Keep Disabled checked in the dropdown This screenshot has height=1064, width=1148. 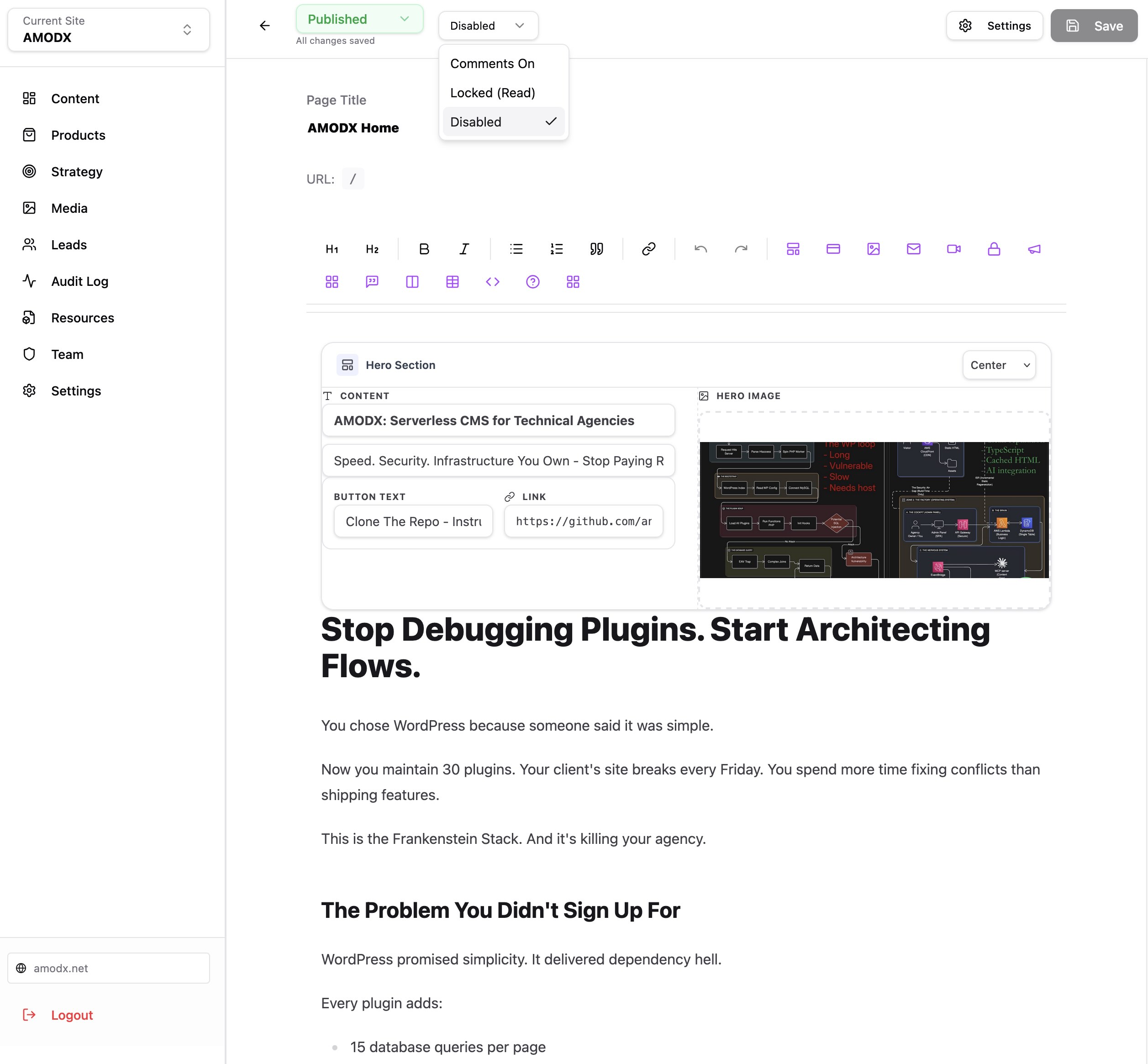pos(475,121)
